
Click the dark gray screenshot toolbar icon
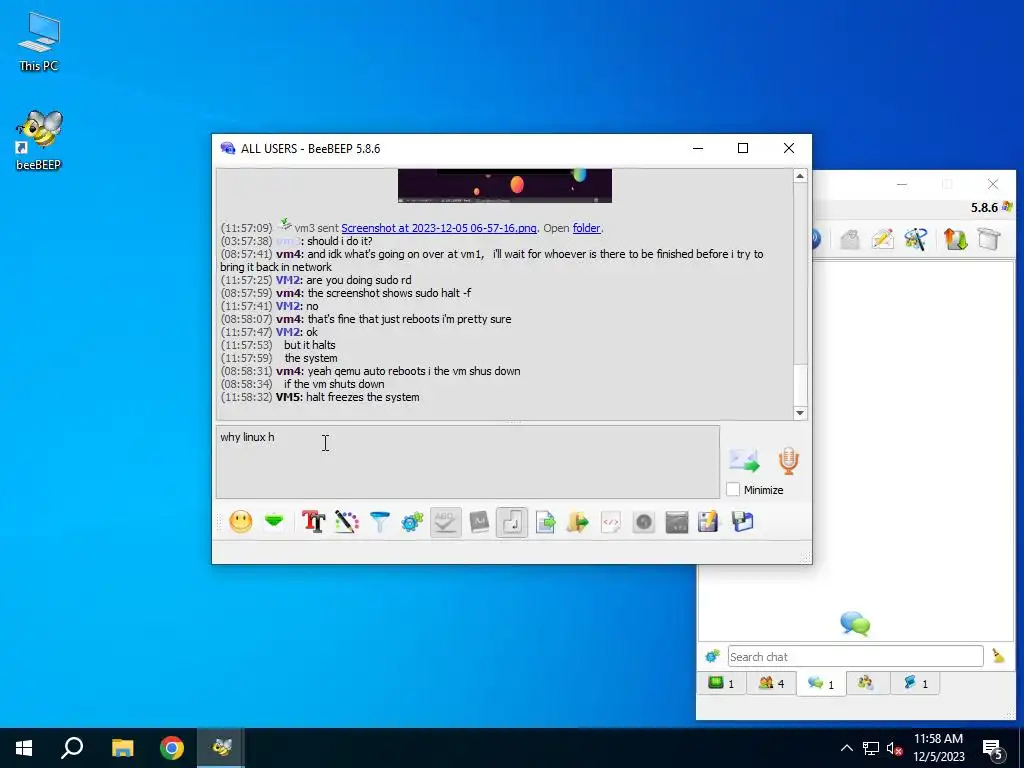[677, 522]
